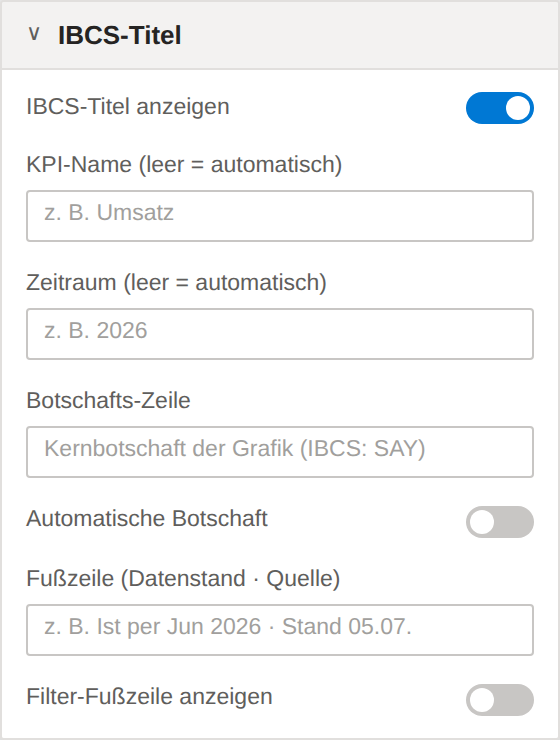Click the 'KPI-Name (leer = automatisch)' label

(184, 165)
